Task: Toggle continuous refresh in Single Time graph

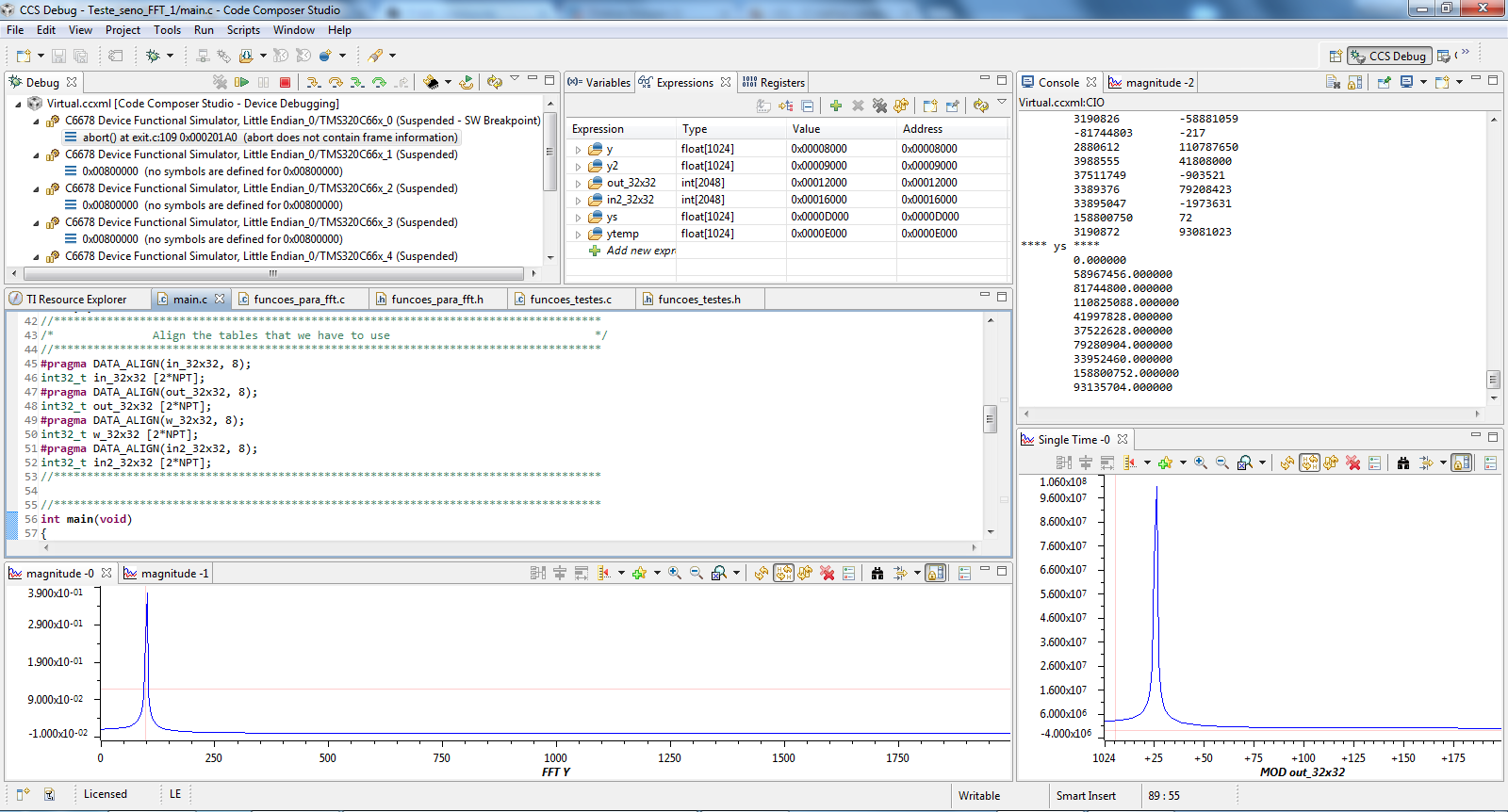Action: 1309,463
